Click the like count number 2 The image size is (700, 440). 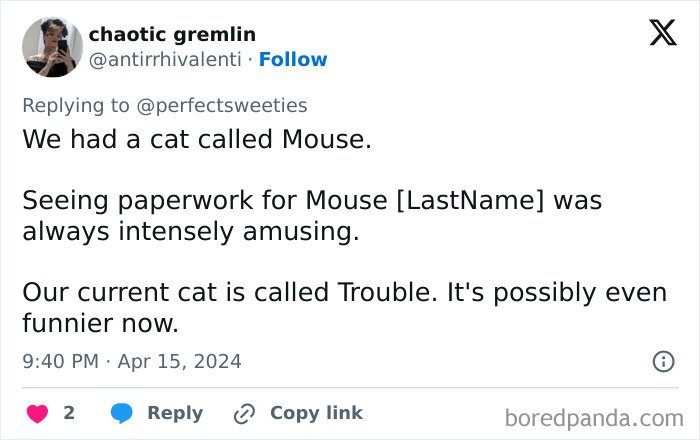click(x=69, y=413)
